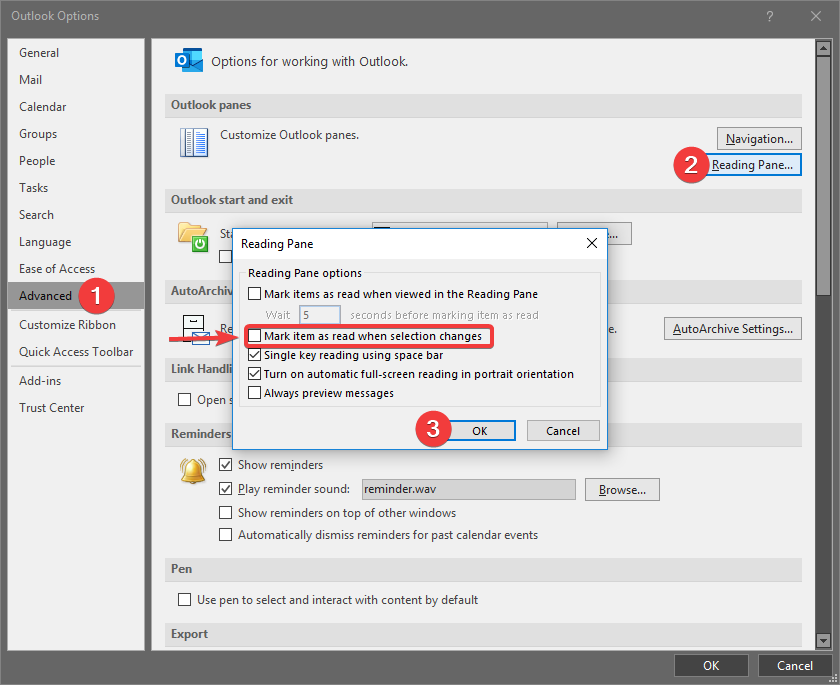Screen dimensions: 840x685
Task: Go to Tasks options
Action: coord(76,187)
